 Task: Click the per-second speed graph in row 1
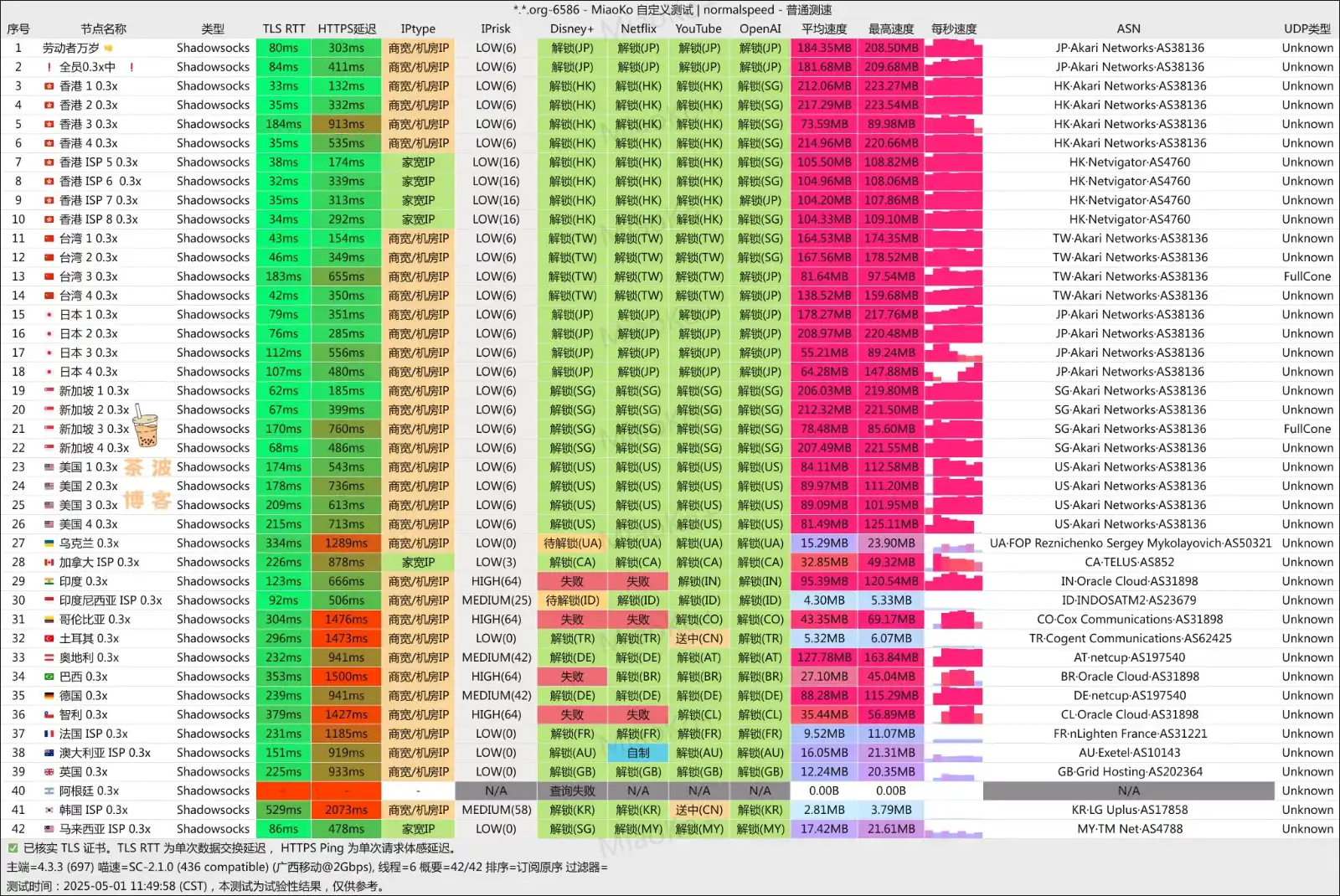pos(954,49)
